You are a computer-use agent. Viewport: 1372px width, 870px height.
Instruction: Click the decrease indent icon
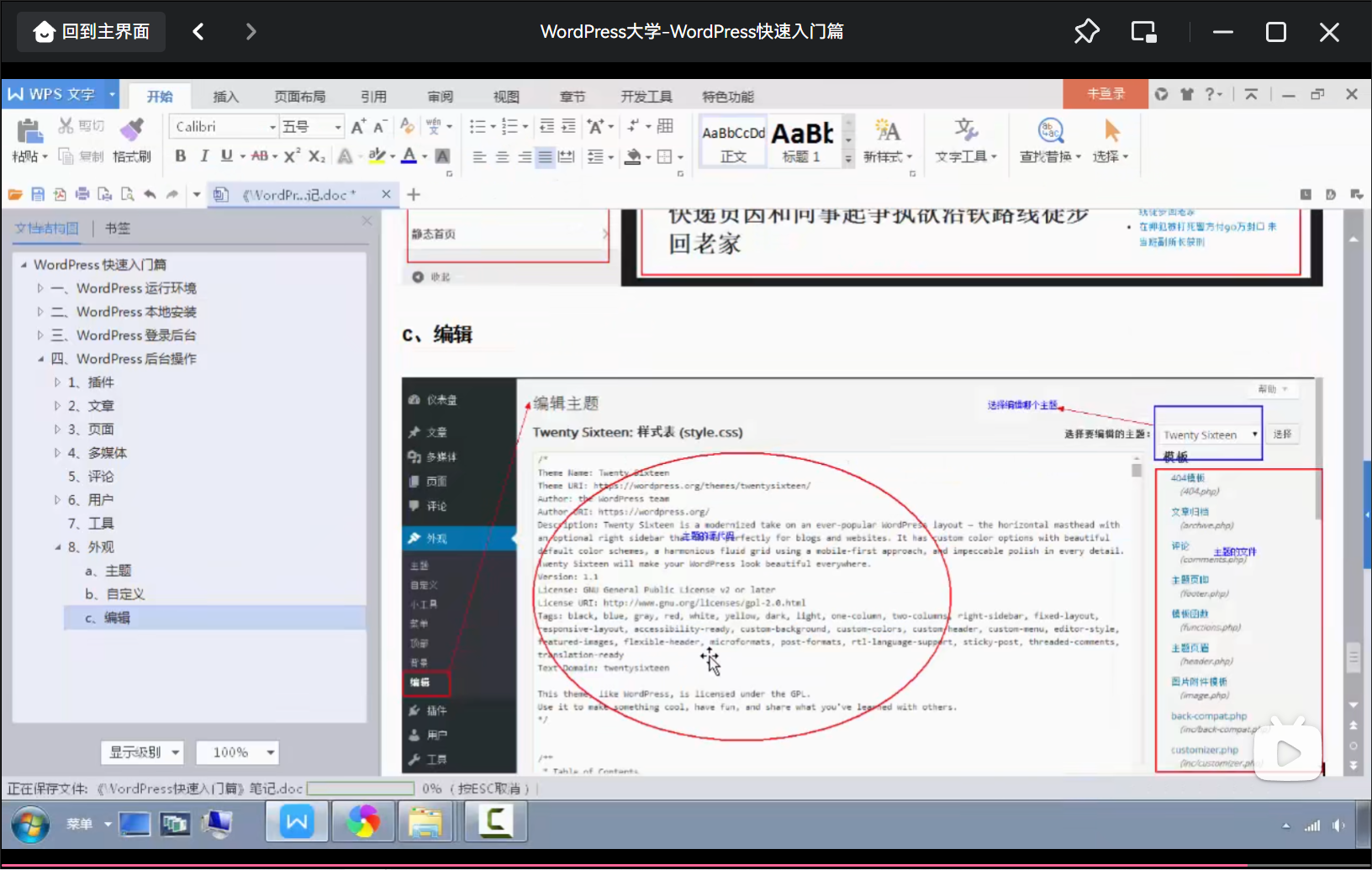546,126
